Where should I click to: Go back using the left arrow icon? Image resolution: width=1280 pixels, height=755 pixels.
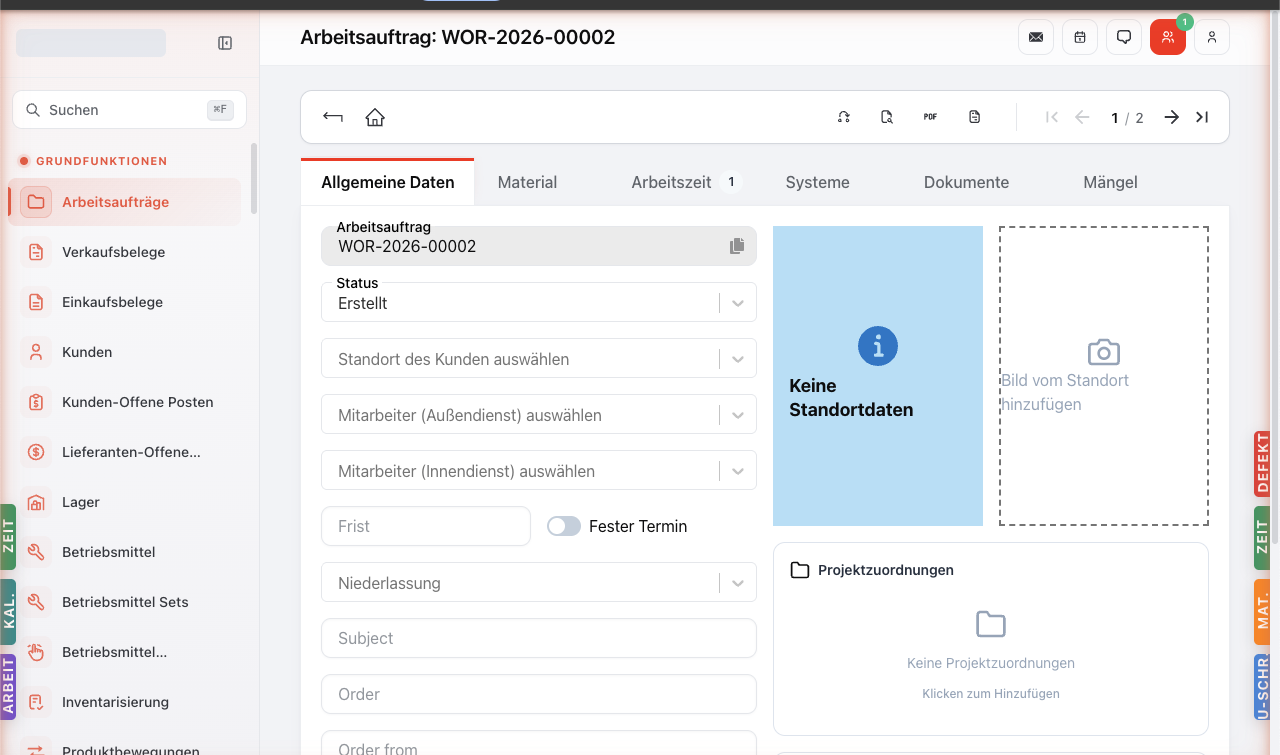[333, 117]
